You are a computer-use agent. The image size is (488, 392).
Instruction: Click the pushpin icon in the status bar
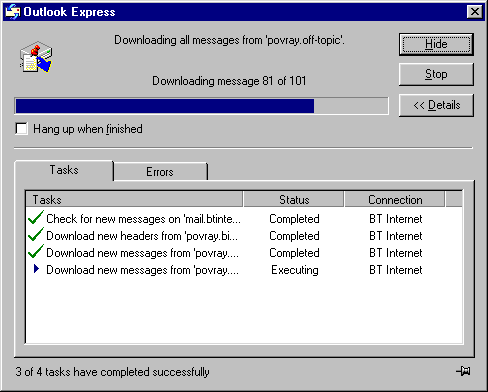463,371
